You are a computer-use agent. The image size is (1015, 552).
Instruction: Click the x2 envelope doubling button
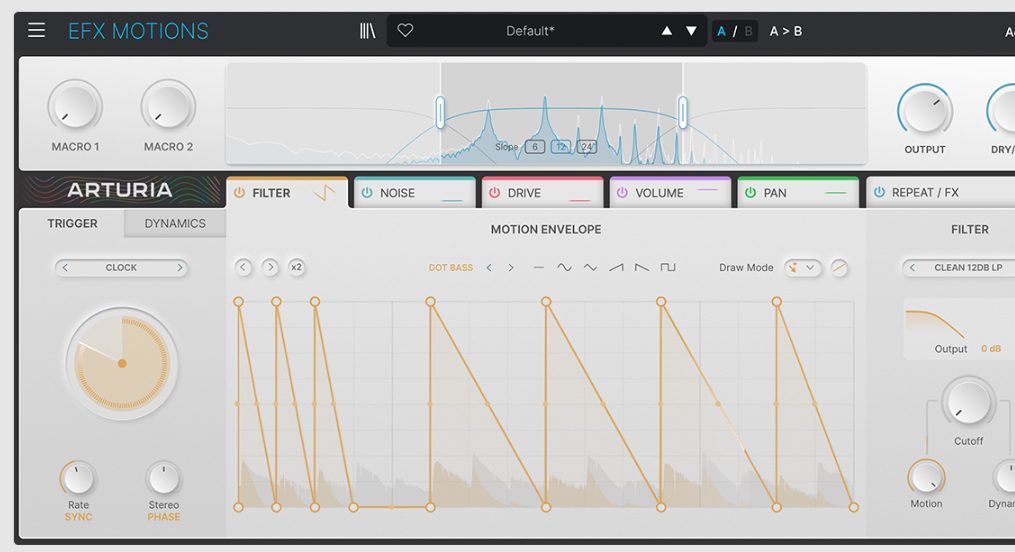pyautogui.click(x=296, y=268)
